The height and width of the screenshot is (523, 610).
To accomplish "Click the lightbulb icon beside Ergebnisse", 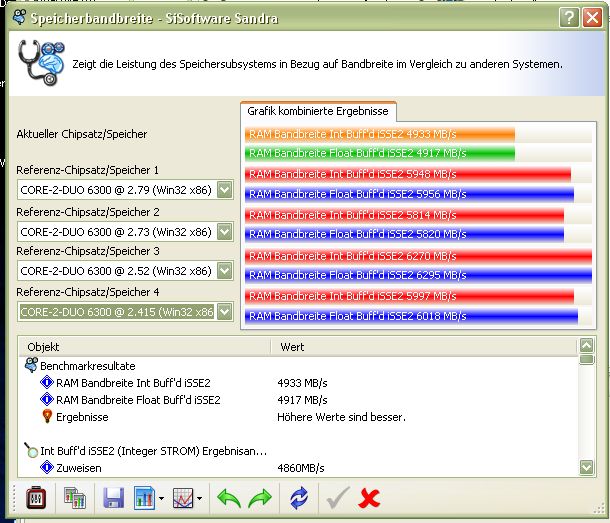I will (47, 416).
